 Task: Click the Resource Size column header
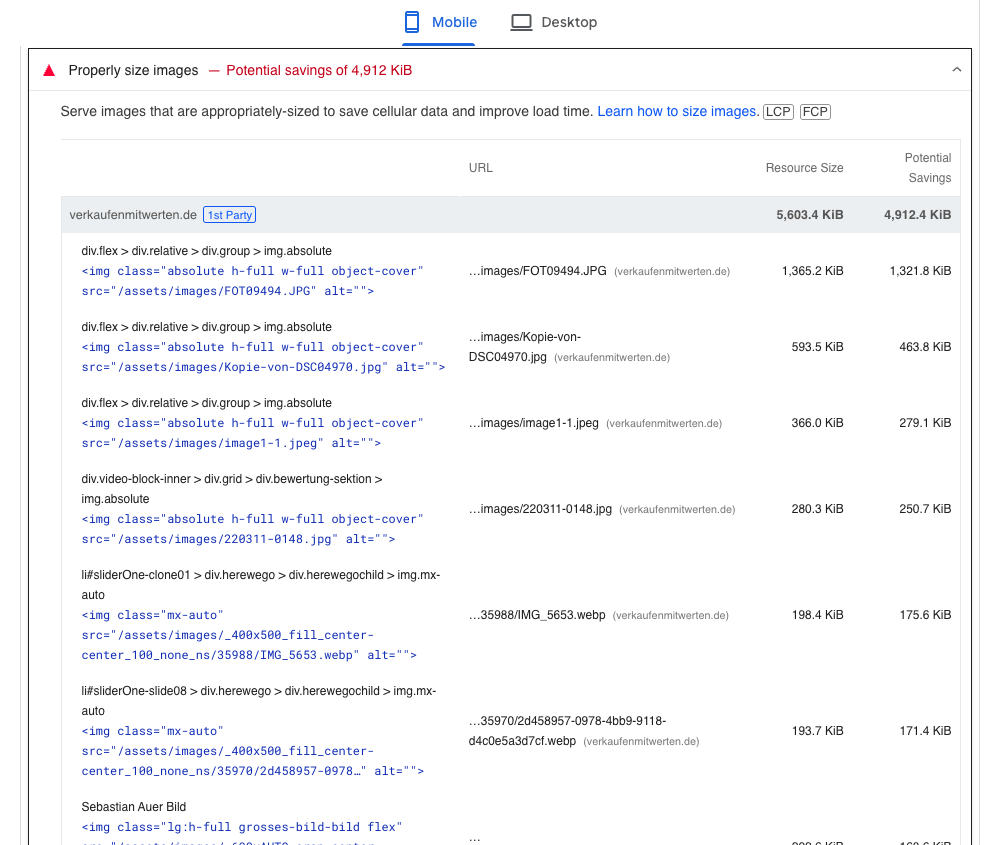point(804,168)
